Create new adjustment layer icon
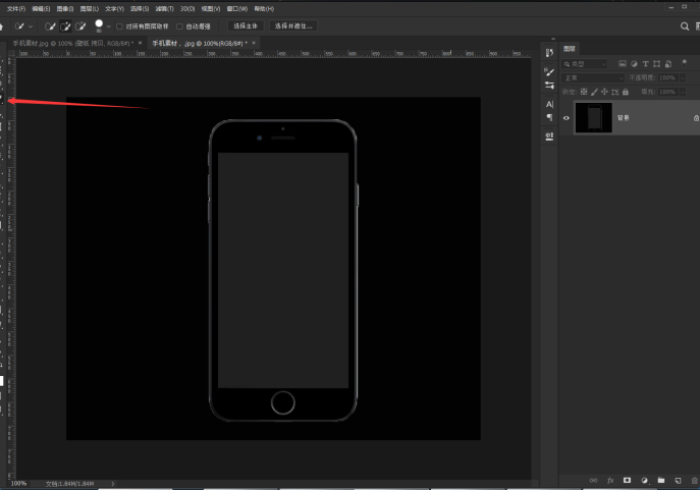This screenshot has width=700, height=490. (643, 480)
